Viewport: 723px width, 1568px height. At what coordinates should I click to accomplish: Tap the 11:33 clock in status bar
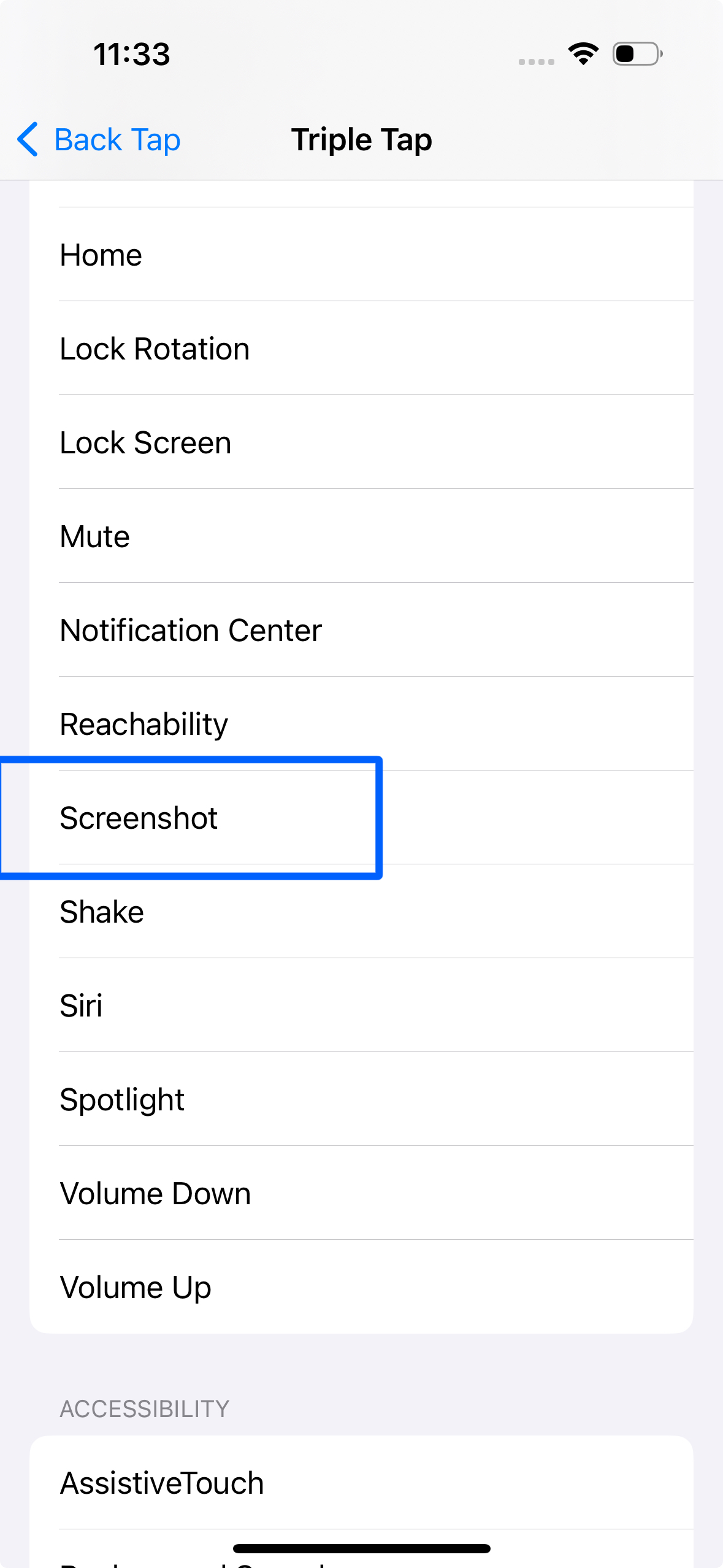tap(132, 54)
